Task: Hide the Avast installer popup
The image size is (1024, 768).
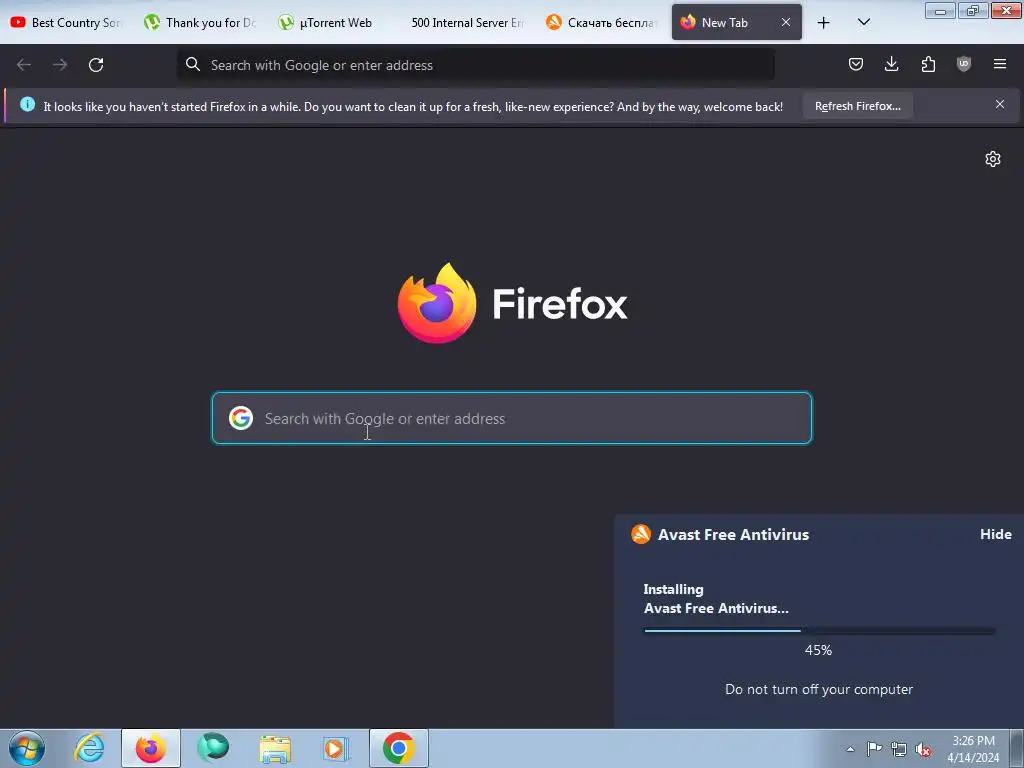Action: coord(995,534)
